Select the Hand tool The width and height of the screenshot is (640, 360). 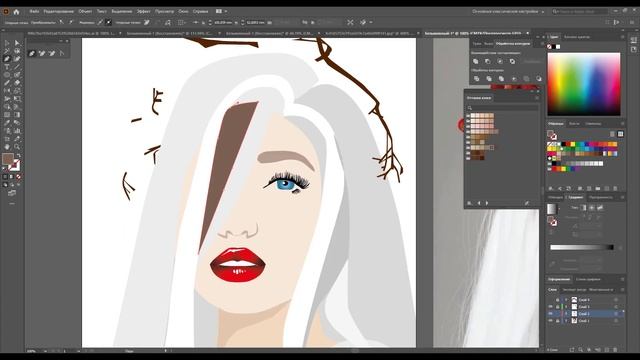pyautogui.click(x=7, y=147)
